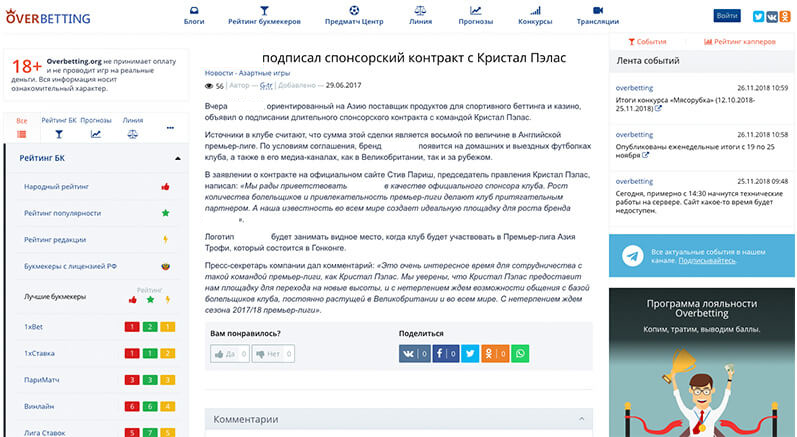
Task: Open Рейтинг редакции link
Action: 55,239
